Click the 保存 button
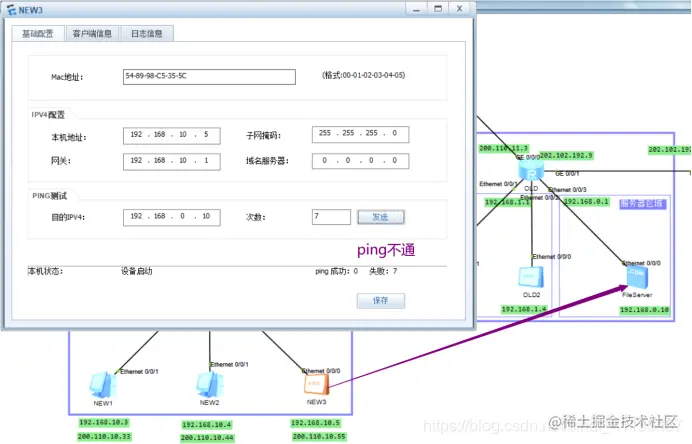Image resolution: width=692 pixels, height=444 pixels. 380,301
